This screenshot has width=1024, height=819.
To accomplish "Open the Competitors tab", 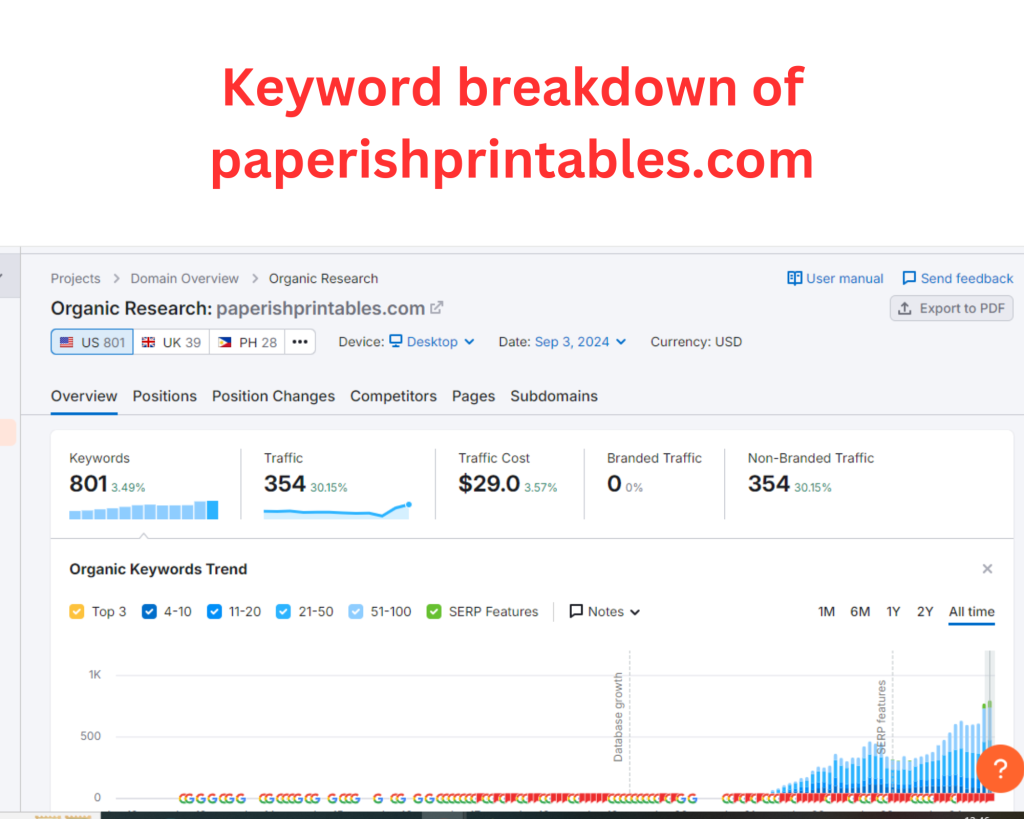I will 393,396.
